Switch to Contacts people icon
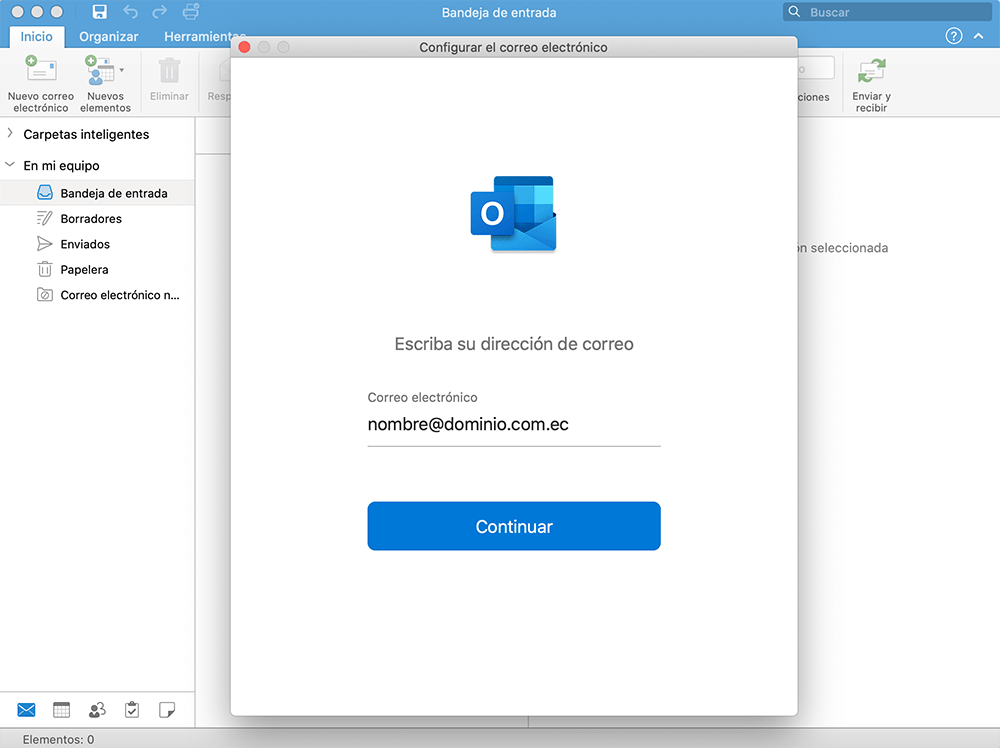Image resolution: width=1000 pixels, height=748 pixels. click(x=97, y=710)
